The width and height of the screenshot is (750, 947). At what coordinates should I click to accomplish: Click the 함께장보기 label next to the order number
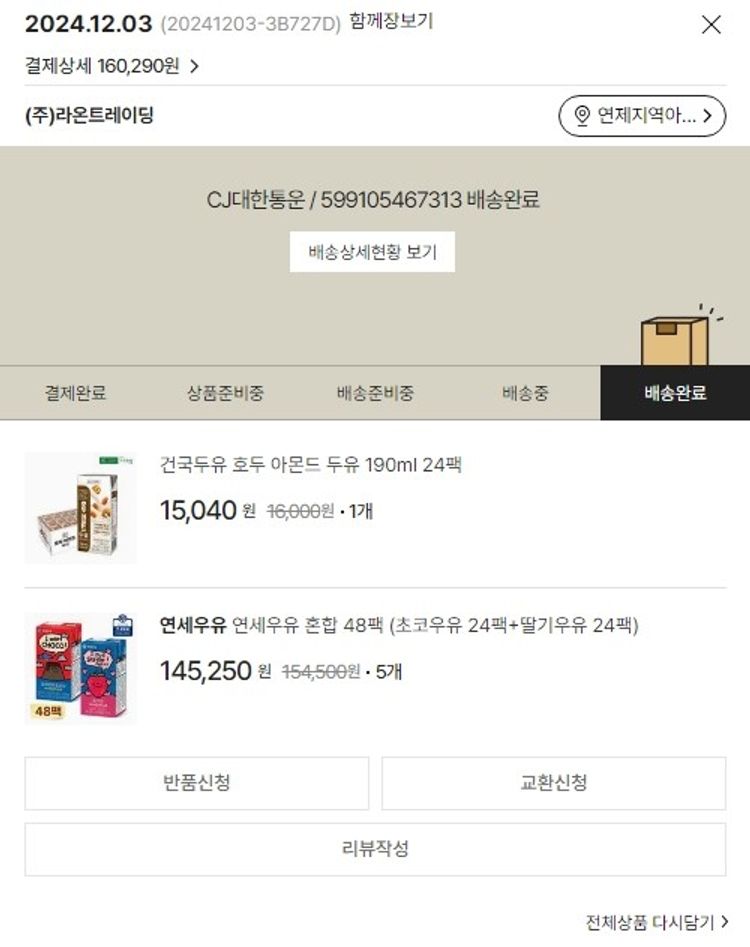pos(391,22)
